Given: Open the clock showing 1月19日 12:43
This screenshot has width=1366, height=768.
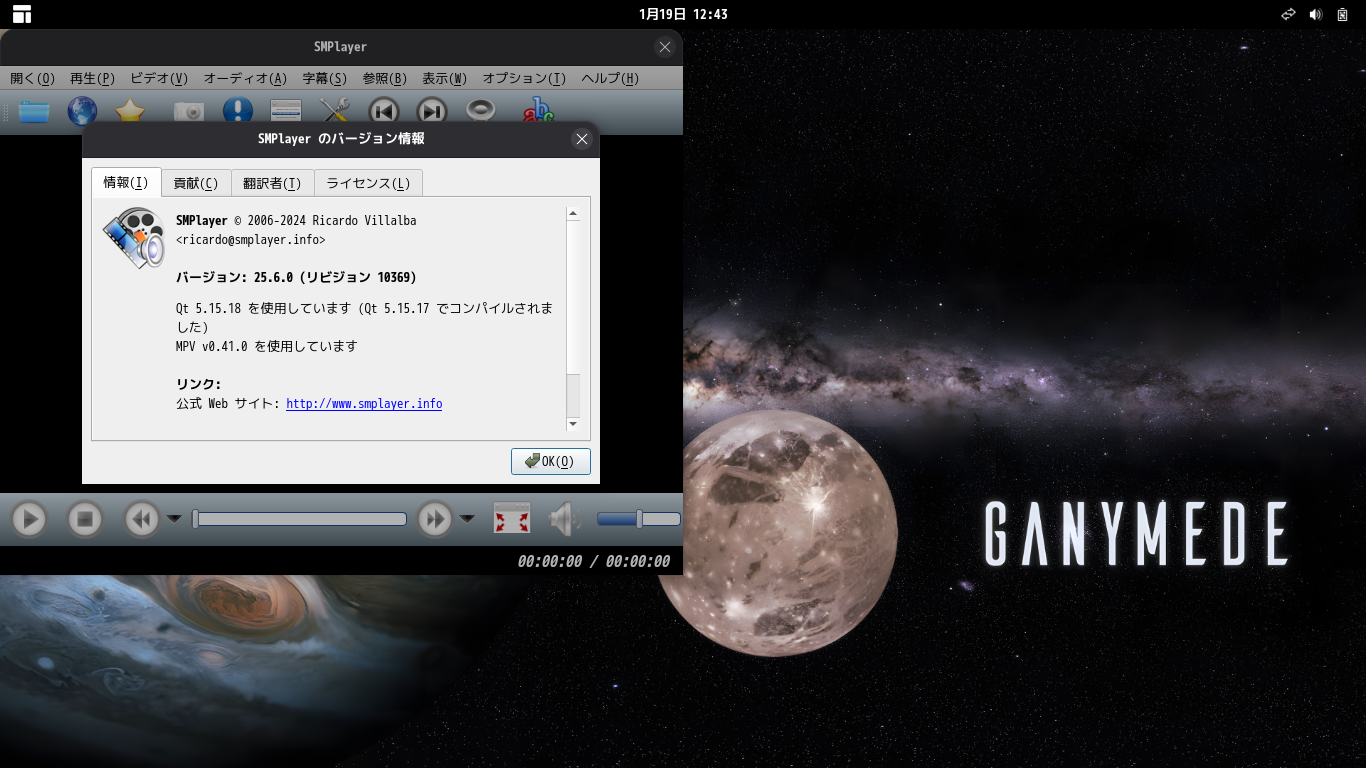Looking at the screenshot, I should (x=683, y=14).
